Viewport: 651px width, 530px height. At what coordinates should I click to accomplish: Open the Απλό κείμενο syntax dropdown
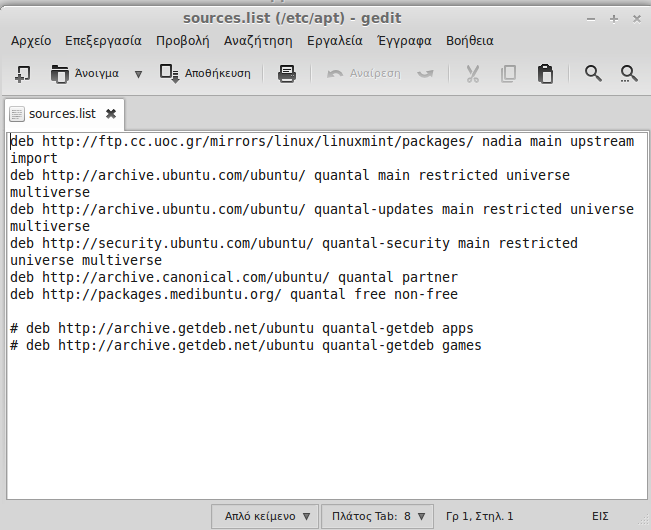click(x=265, y=516)
